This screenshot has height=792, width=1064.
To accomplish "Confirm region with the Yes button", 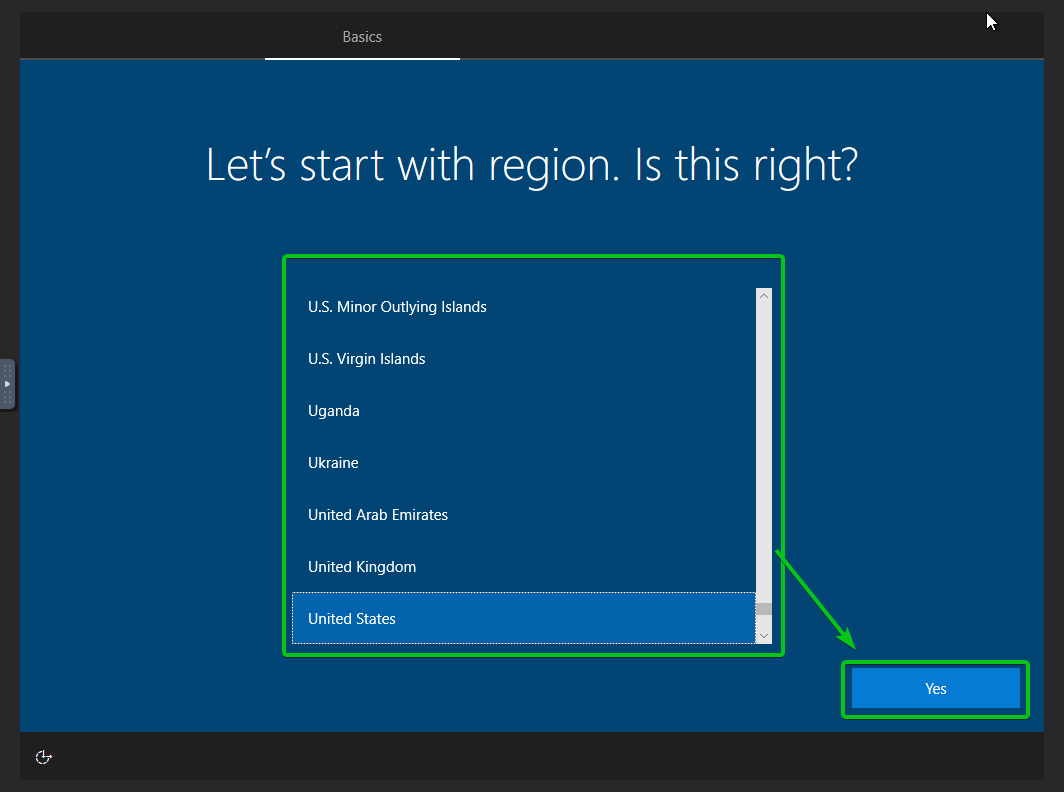I will click(936, 688).
